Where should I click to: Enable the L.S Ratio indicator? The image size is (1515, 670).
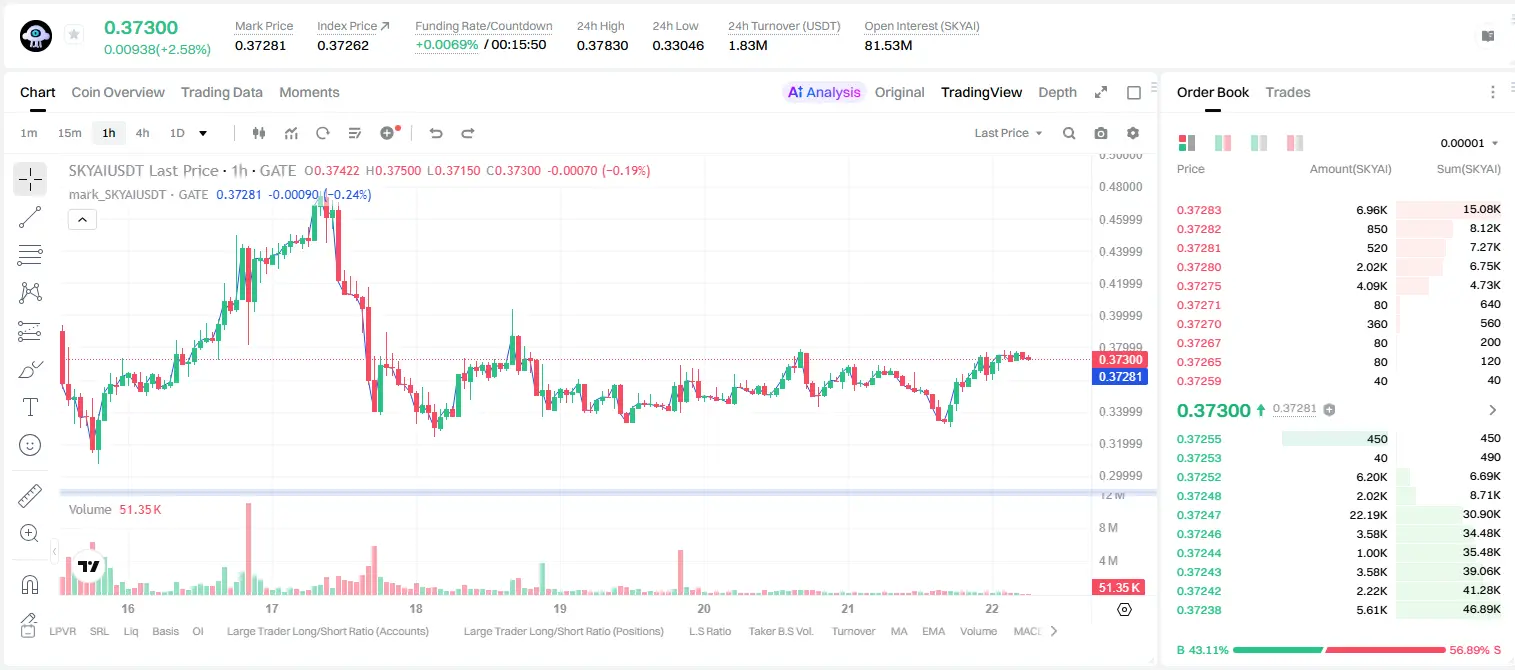pos(710,631)
